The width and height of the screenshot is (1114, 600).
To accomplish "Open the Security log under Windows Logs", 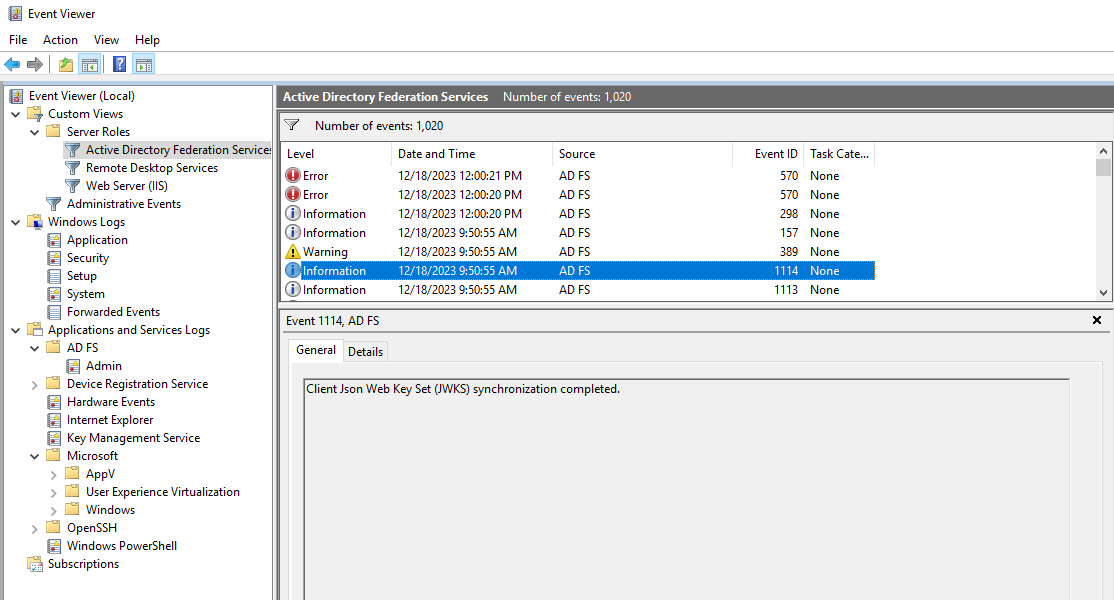I will pos(87,258).
